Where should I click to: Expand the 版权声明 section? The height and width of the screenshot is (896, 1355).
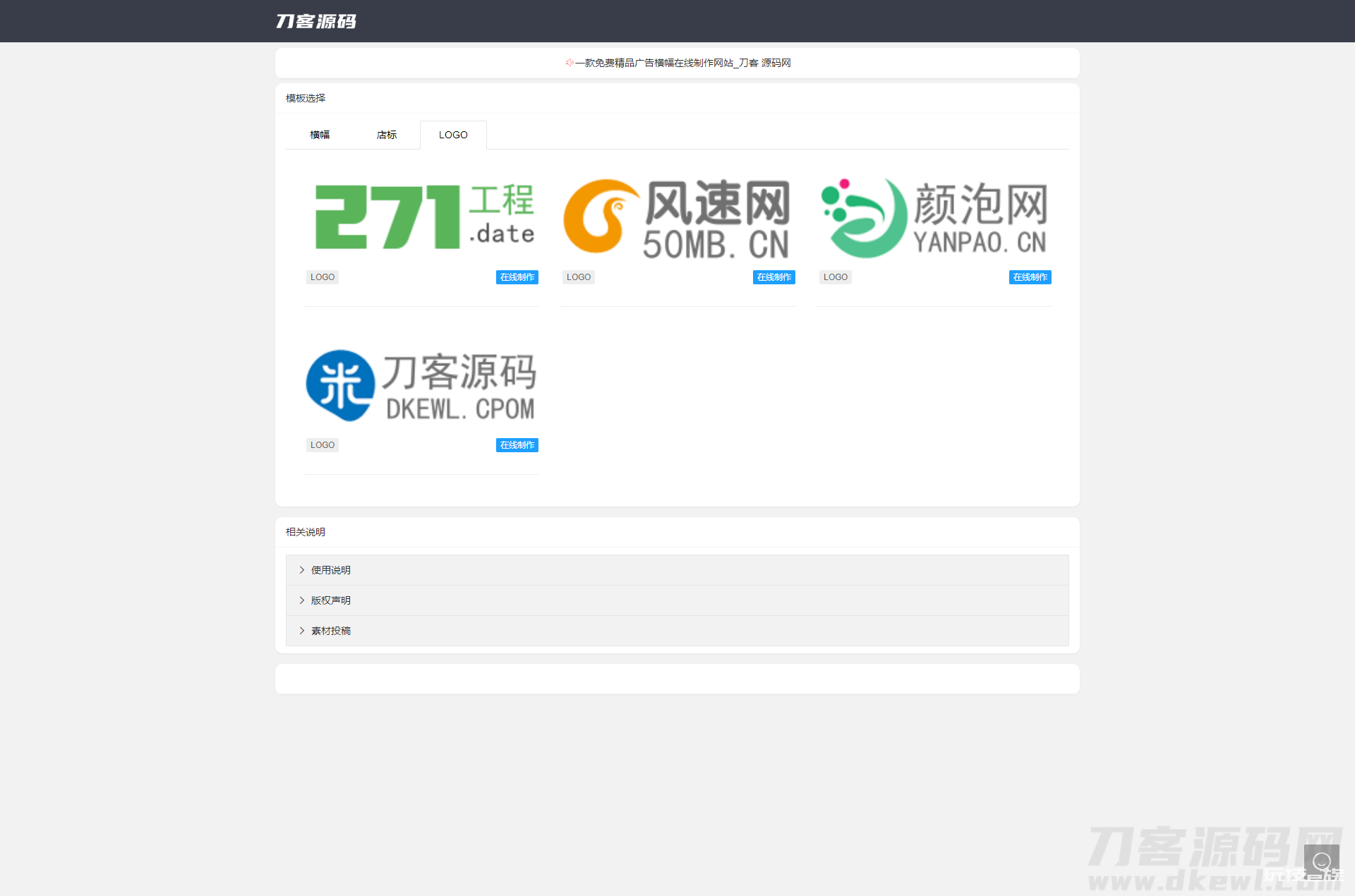coord(677,600)
